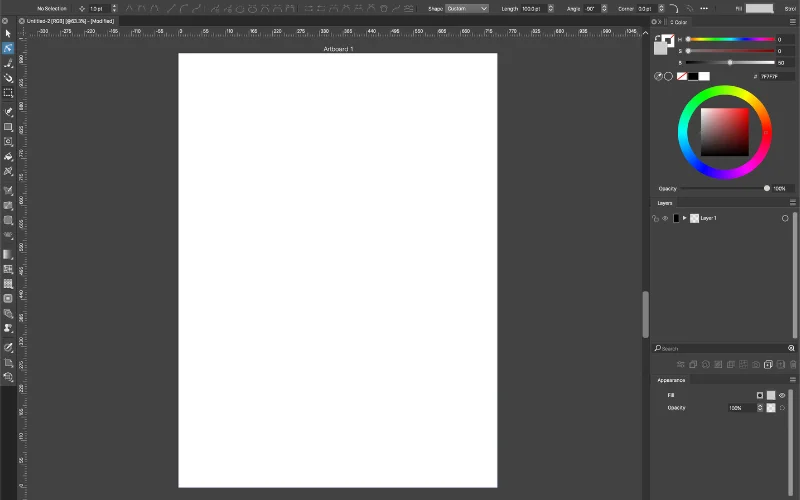Select the Appearance panel tab
The height and width of the screenshot is (500, 800).
(x=671, y=380)
